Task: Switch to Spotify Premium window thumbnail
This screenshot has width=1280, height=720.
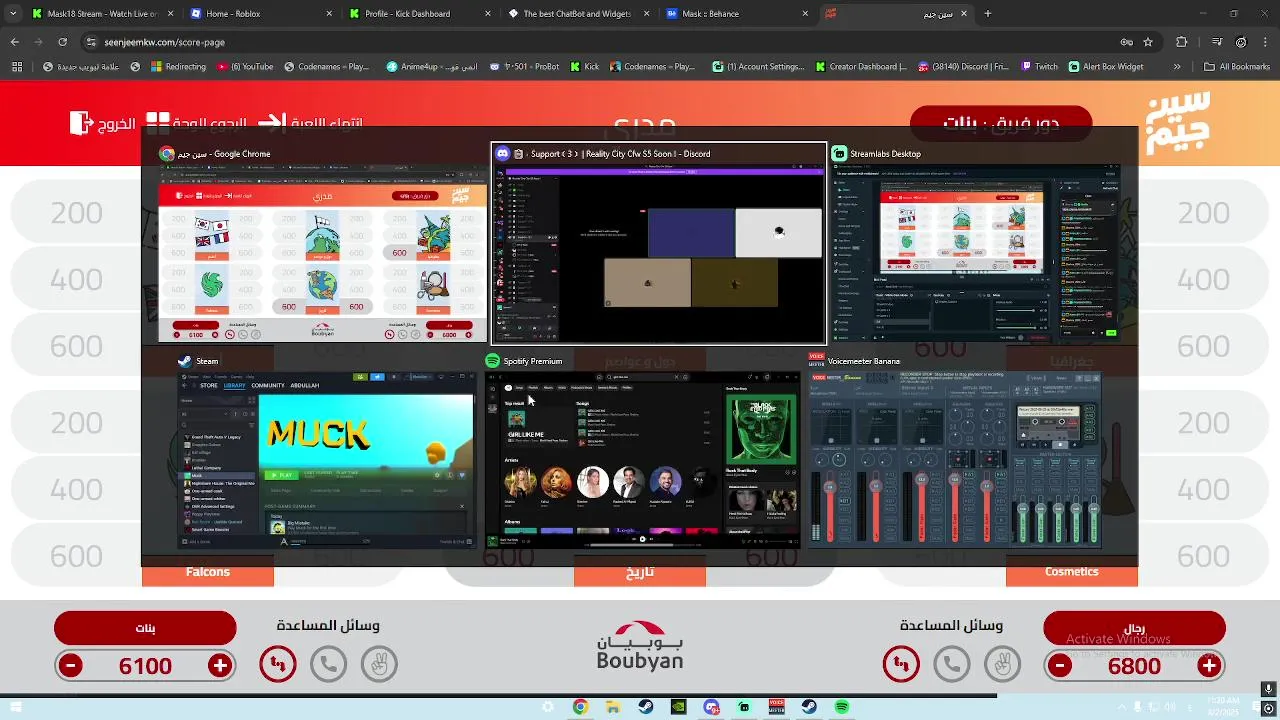Action: 642,450
